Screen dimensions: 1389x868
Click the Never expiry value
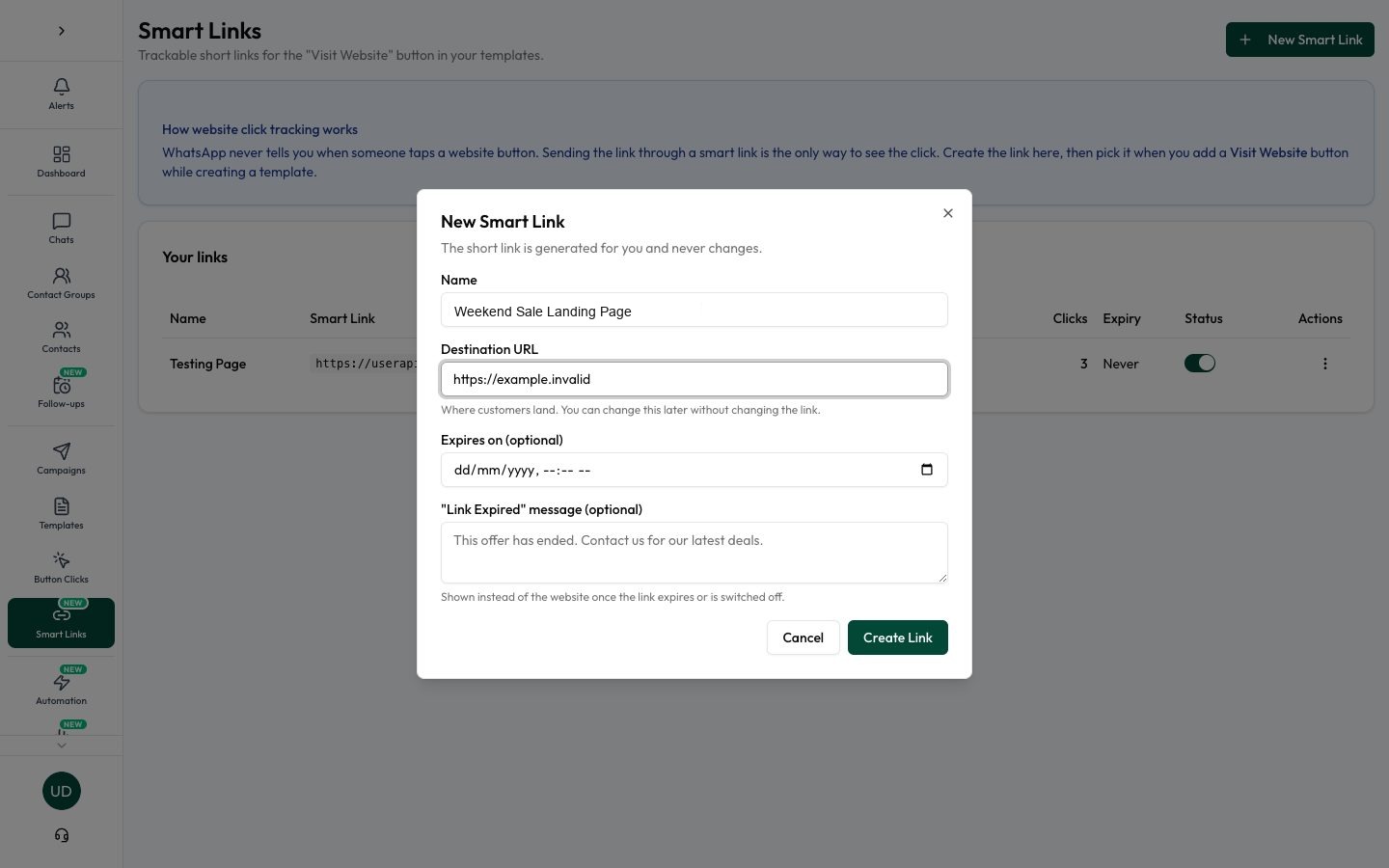[1121, 364]
